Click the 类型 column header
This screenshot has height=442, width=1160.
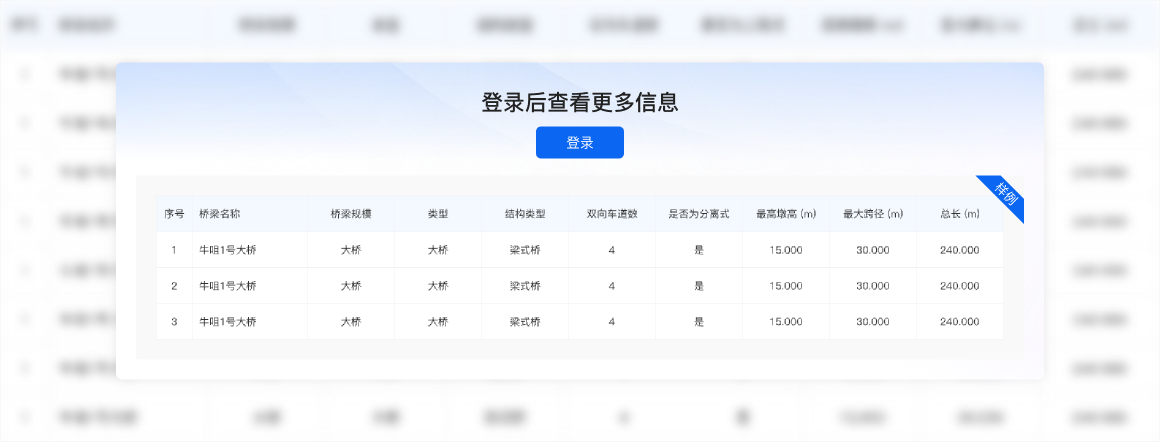438,214
